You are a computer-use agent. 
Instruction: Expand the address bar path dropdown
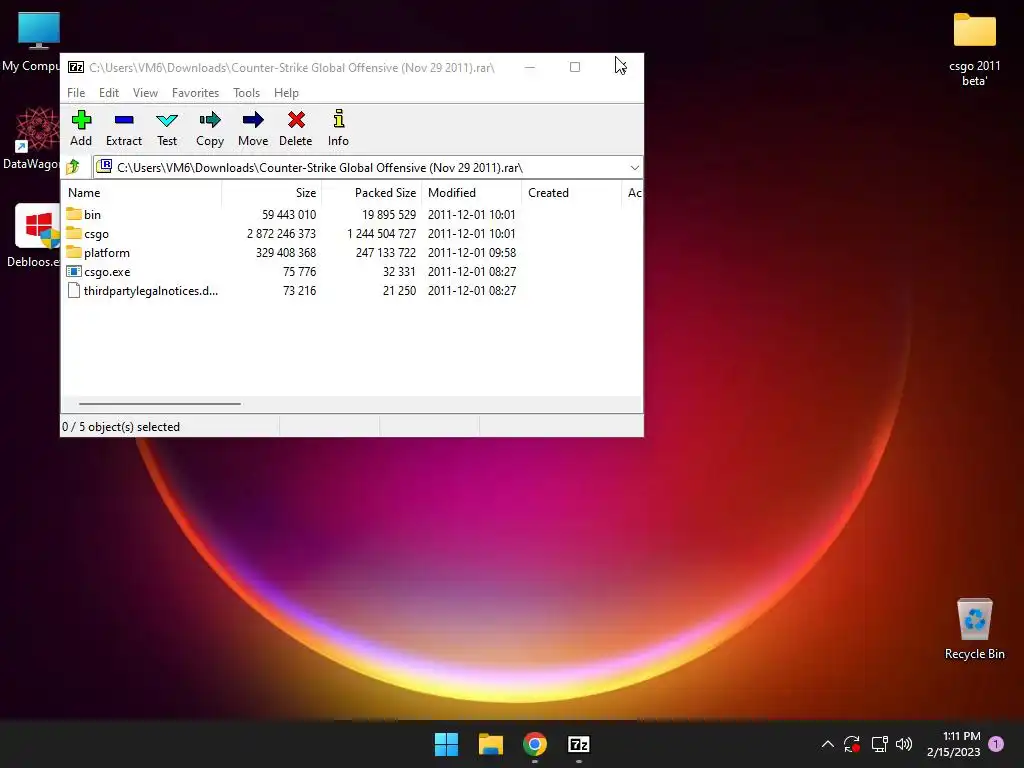point(634,168)
